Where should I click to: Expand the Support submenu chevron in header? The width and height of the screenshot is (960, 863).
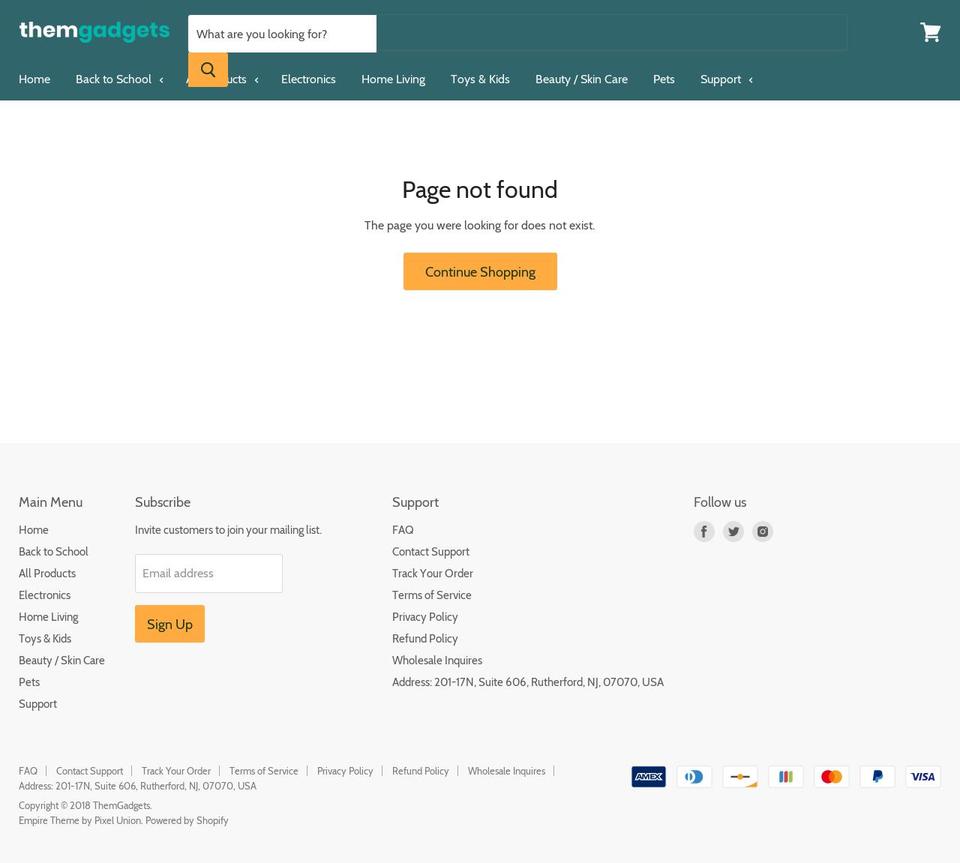751,80
